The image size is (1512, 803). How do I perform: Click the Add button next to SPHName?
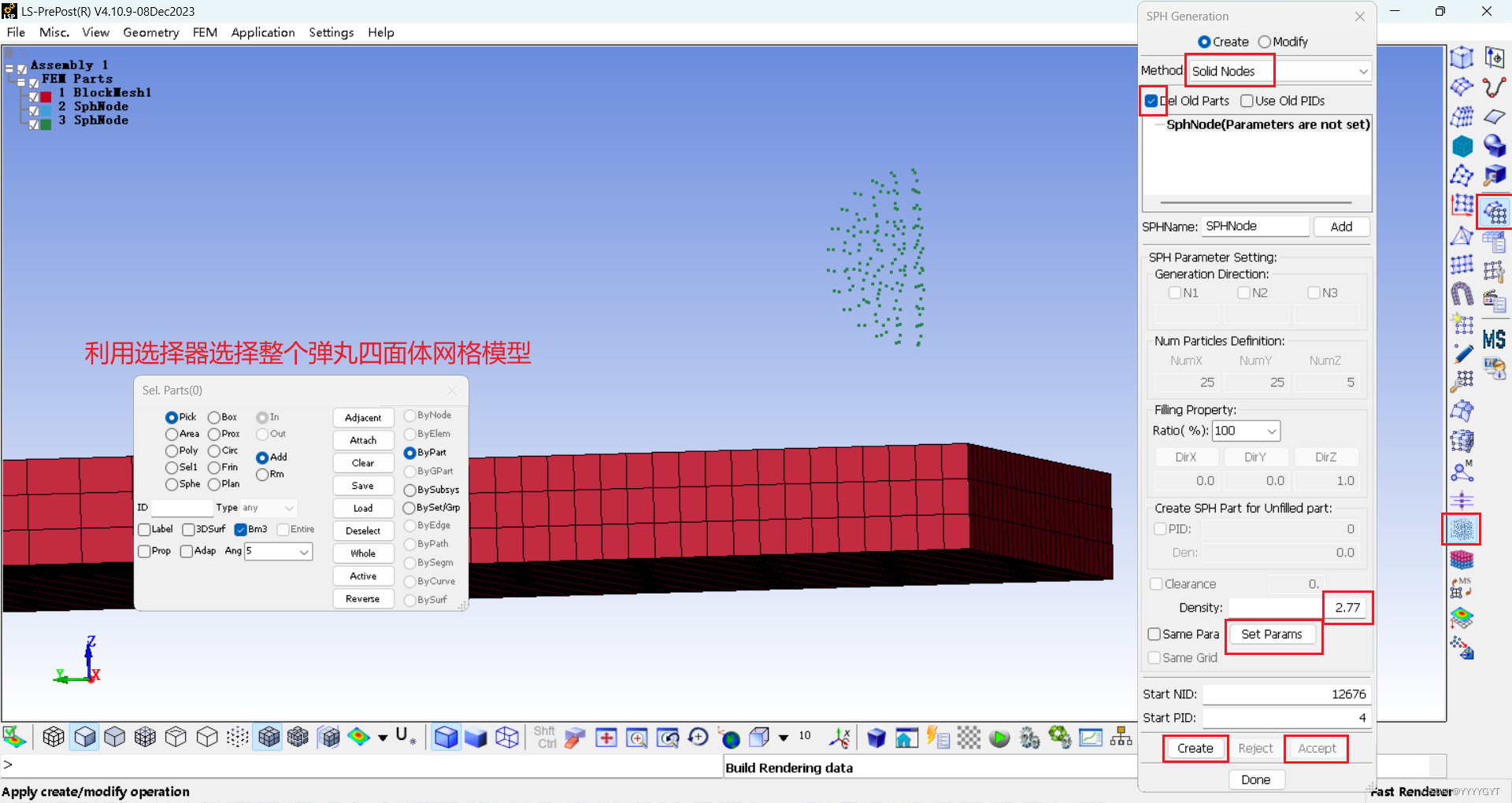1341,227
